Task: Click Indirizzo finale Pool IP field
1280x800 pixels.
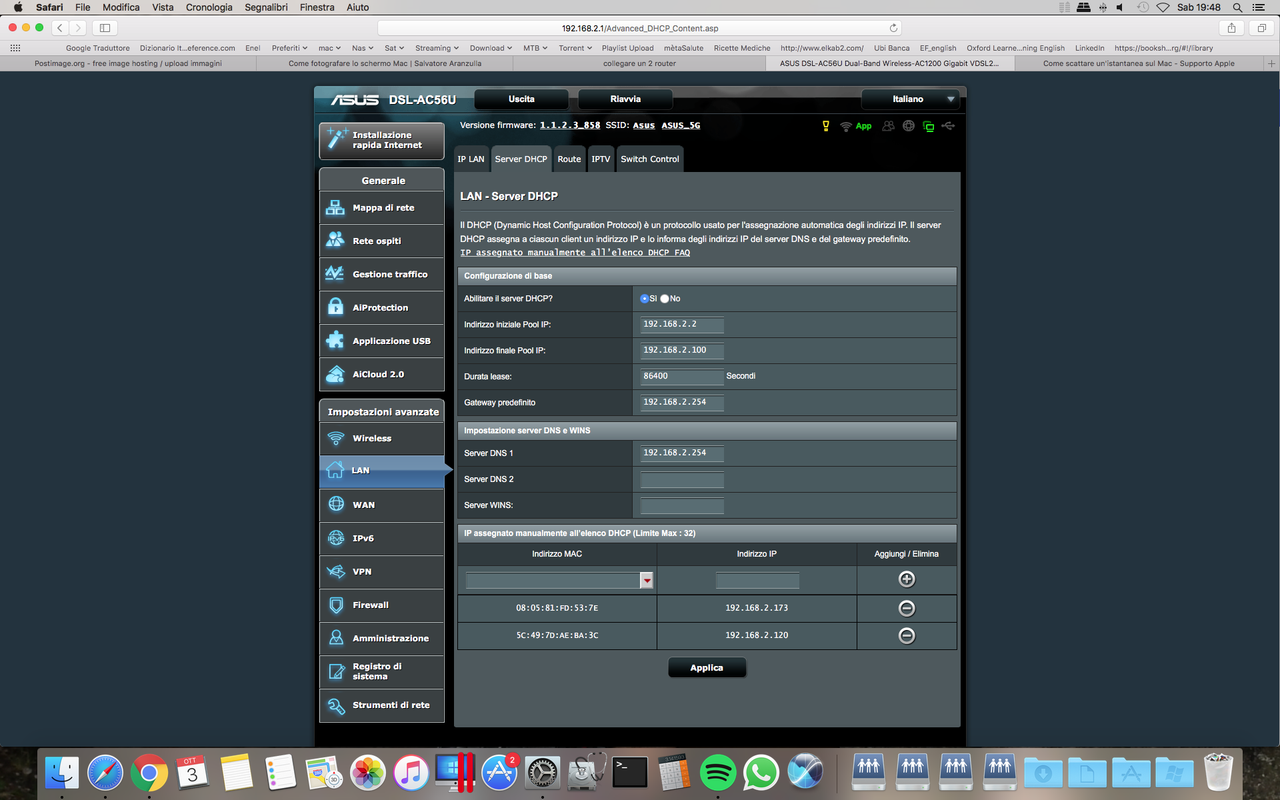Action: point(682,351)
